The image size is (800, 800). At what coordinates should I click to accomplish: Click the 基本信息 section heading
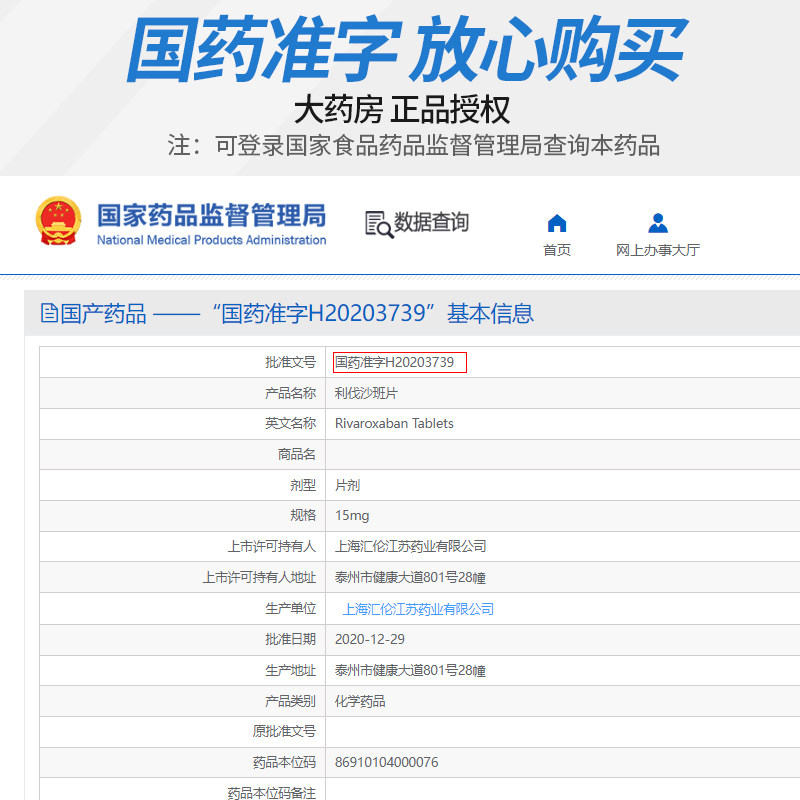pyautogui.click(x=490, y=313)
